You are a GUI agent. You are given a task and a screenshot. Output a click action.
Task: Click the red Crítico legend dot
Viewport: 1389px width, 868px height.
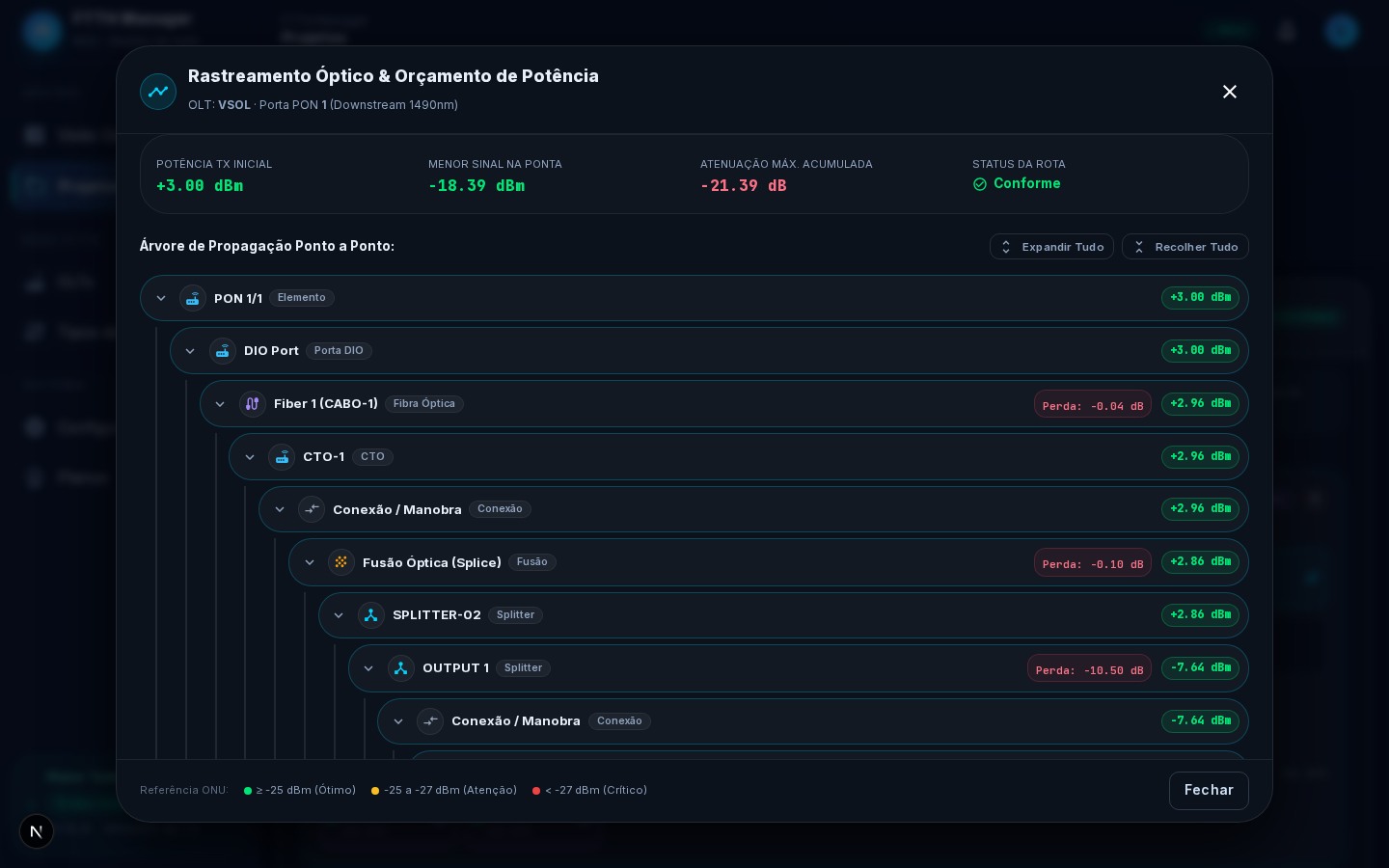[536, 791]
